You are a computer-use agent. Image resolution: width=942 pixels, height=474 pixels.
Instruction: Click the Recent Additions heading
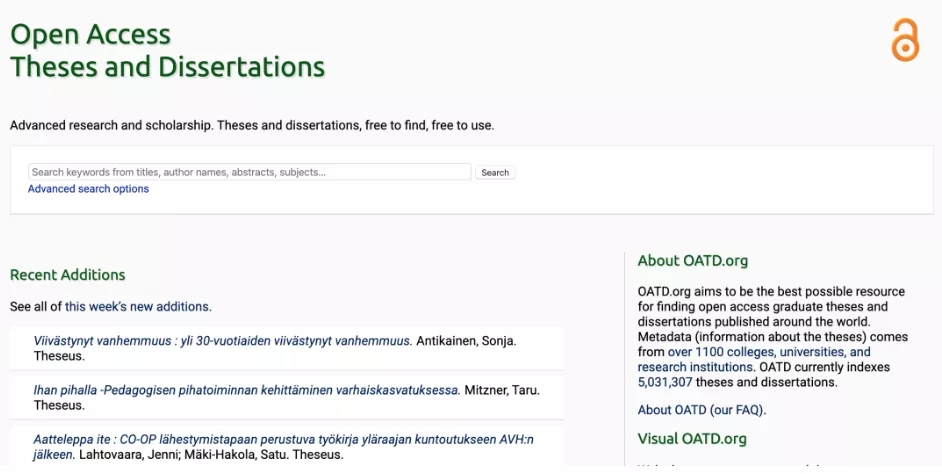click(68, 275)
